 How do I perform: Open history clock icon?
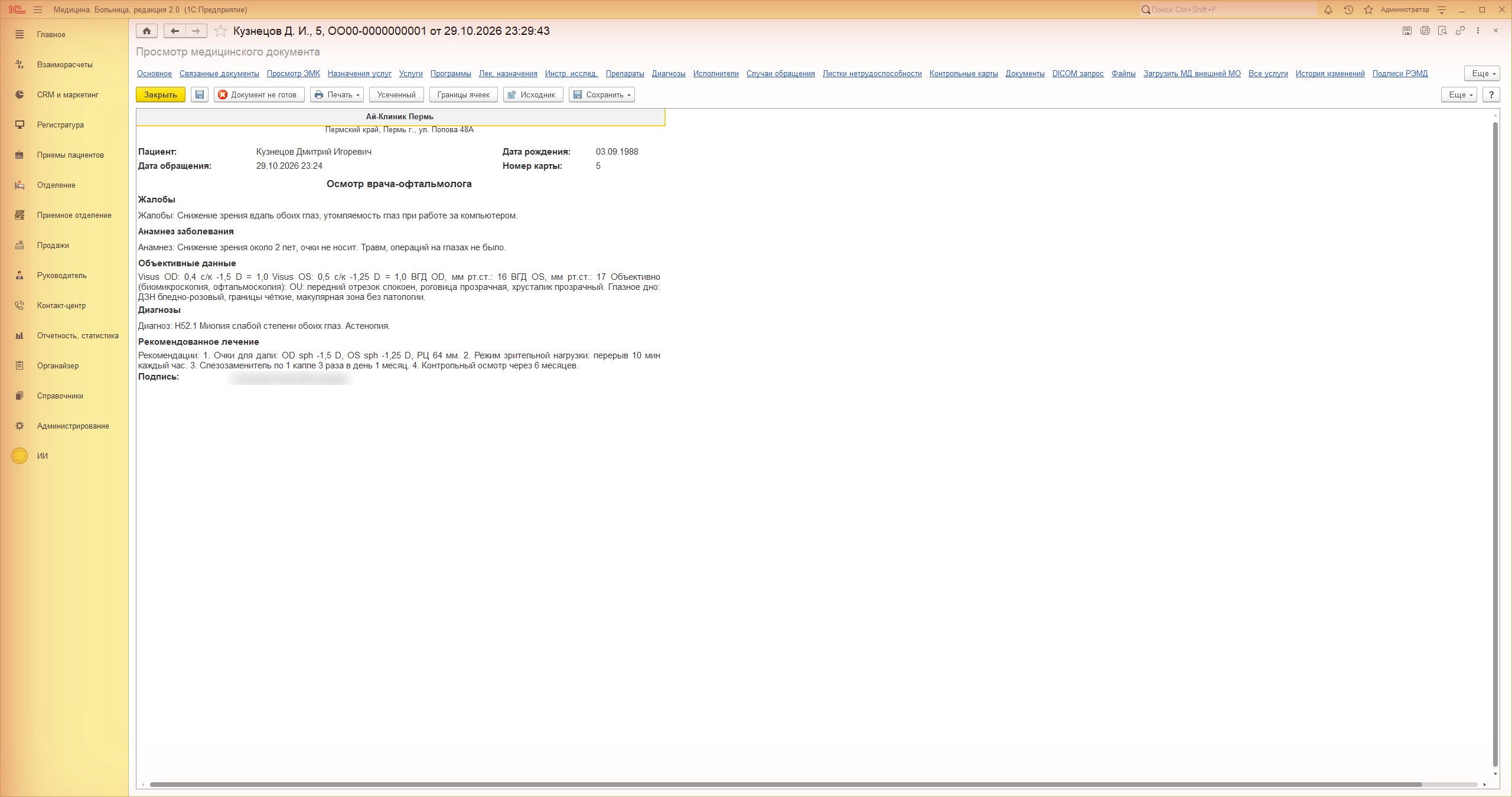tap(1348, 9)
